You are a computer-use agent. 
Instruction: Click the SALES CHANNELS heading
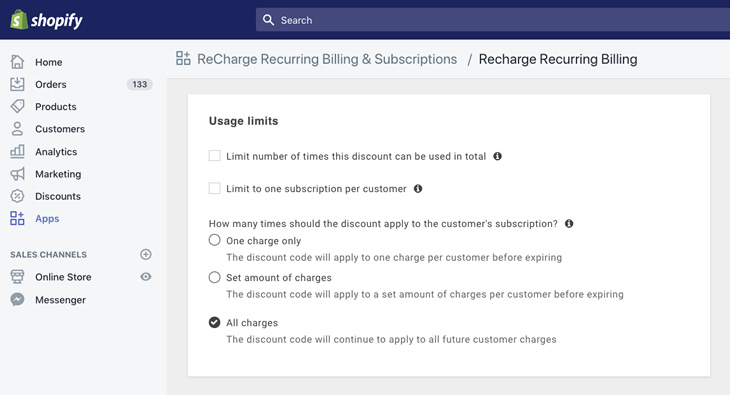48,255
